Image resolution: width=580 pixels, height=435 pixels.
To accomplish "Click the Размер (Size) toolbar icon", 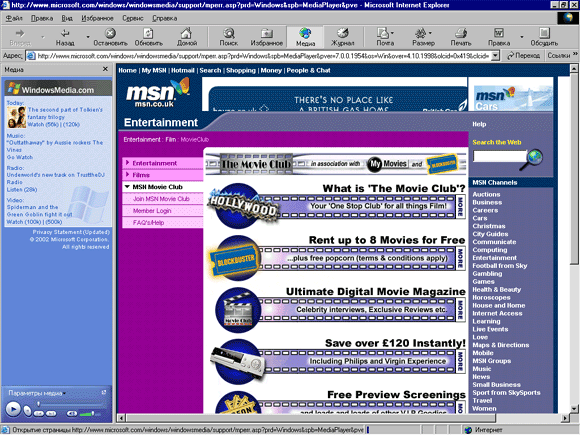I will (x=421, y=34).
